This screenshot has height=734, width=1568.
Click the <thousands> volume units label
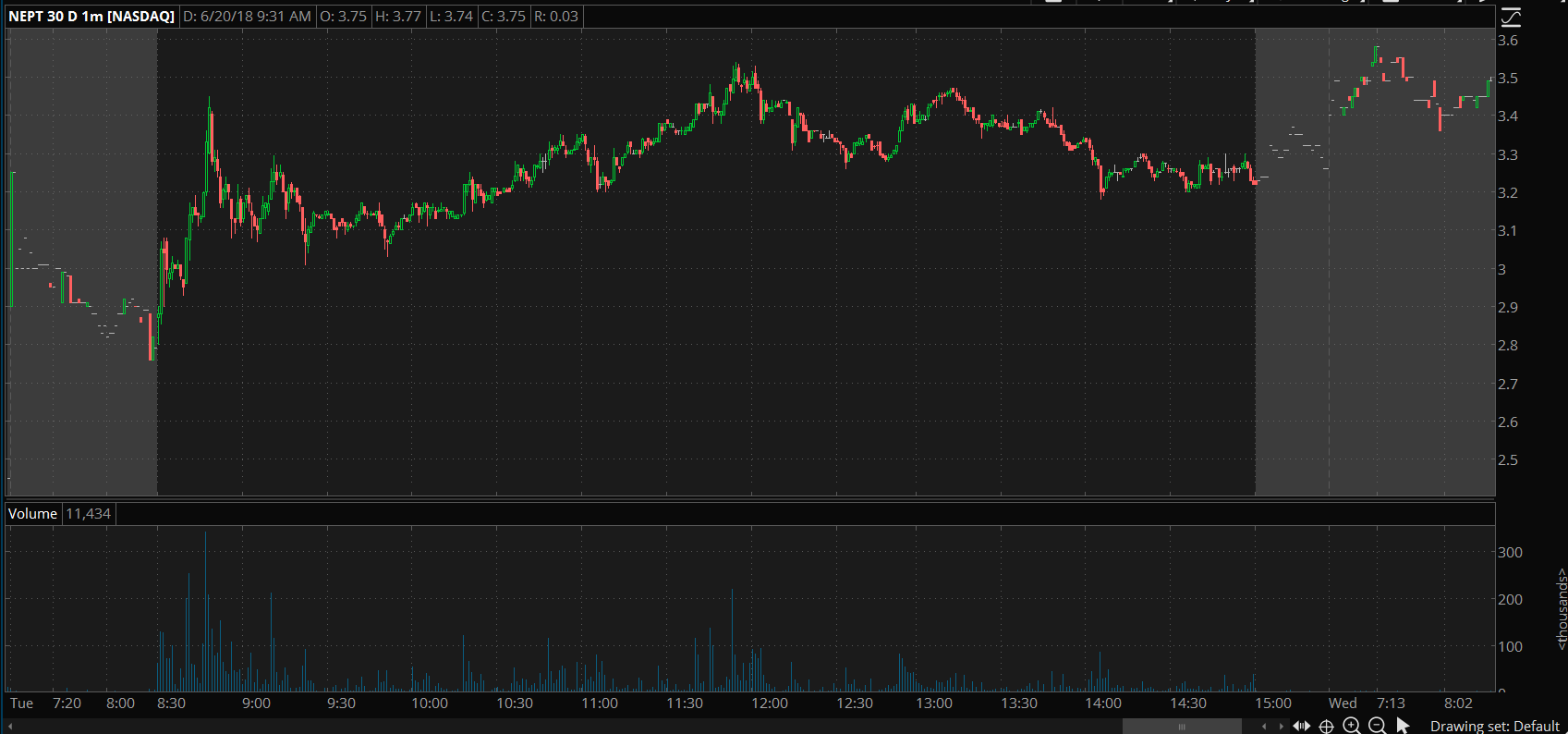(1561, 607)
